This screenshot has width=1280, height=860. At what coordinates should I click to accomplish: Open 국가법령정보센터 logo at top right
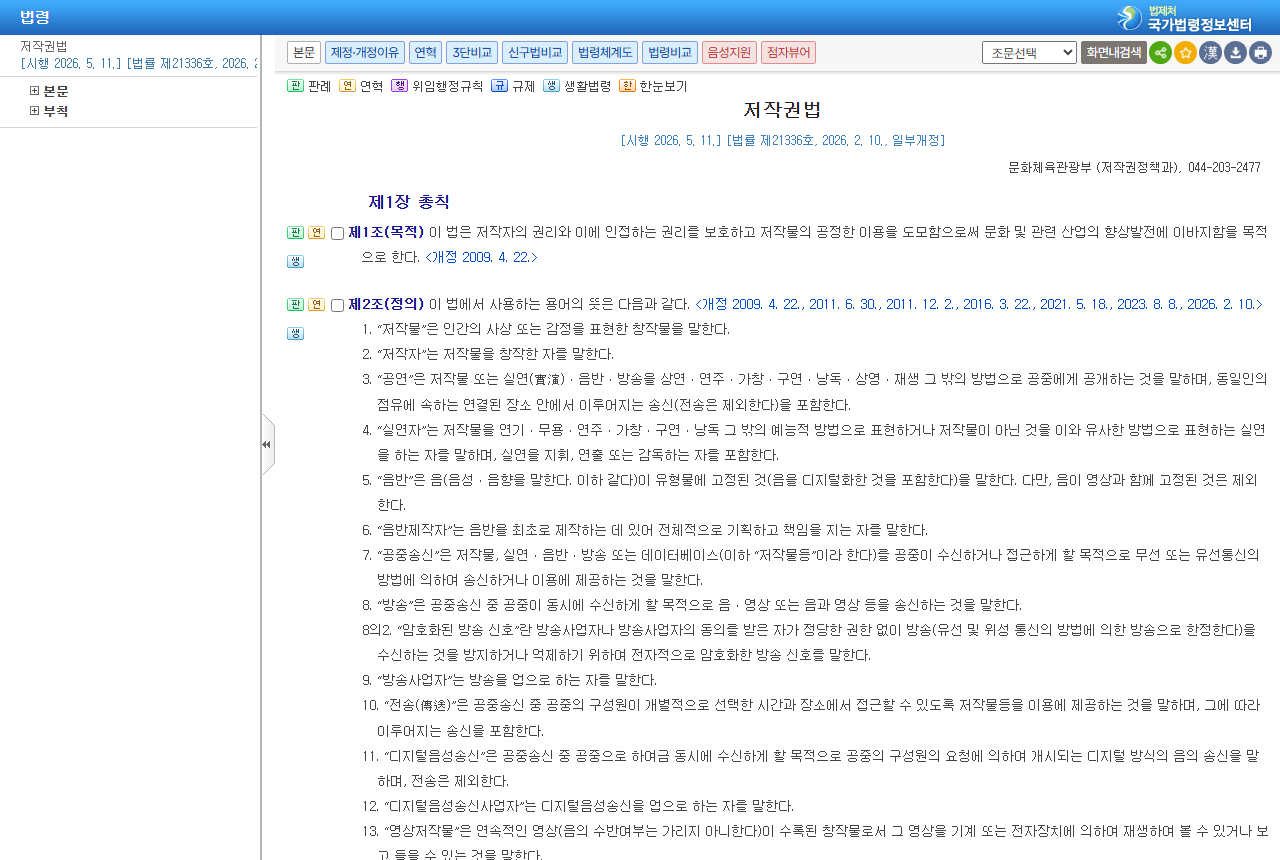1184,18
